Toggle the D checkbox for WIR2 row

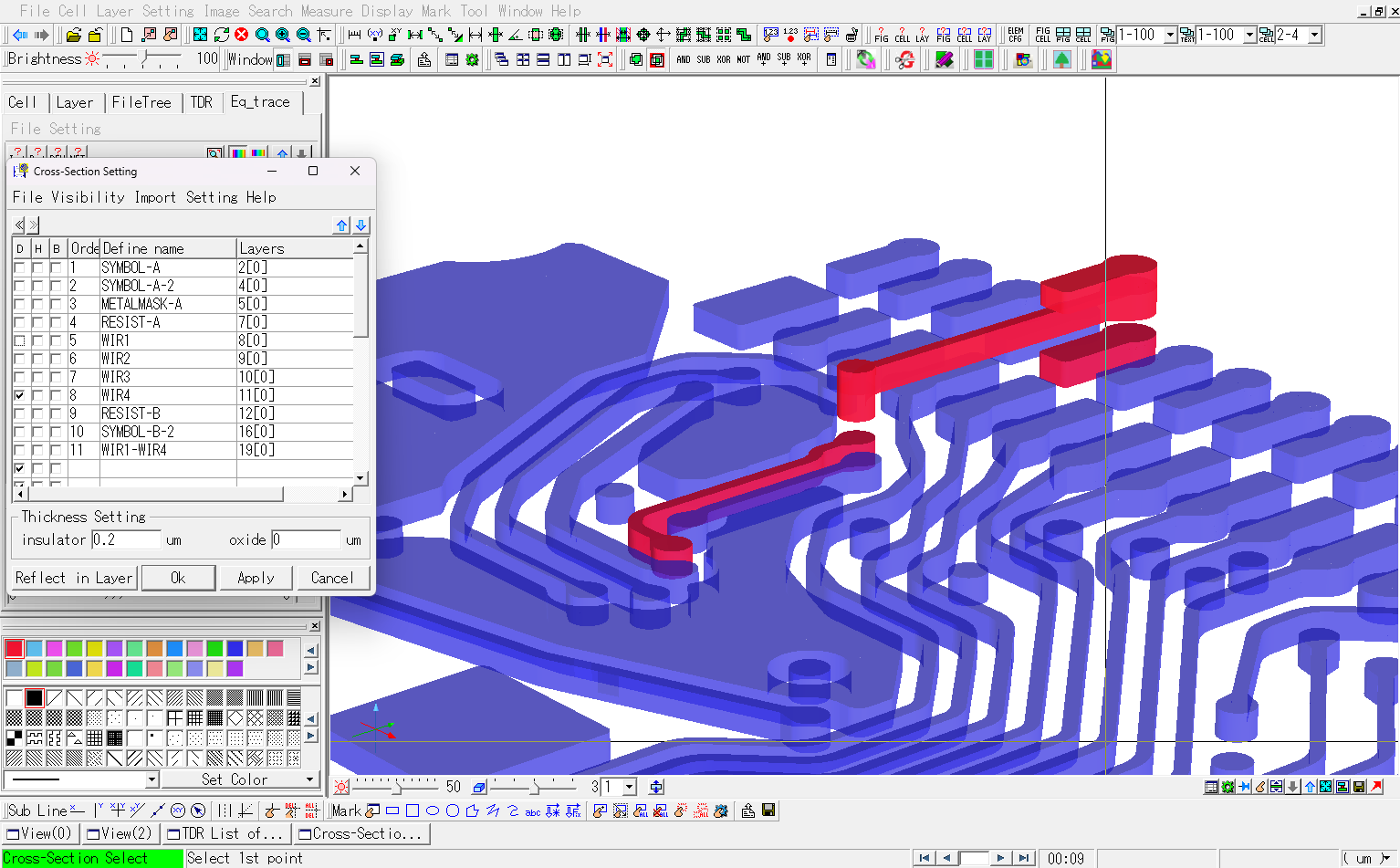point(19,359)
